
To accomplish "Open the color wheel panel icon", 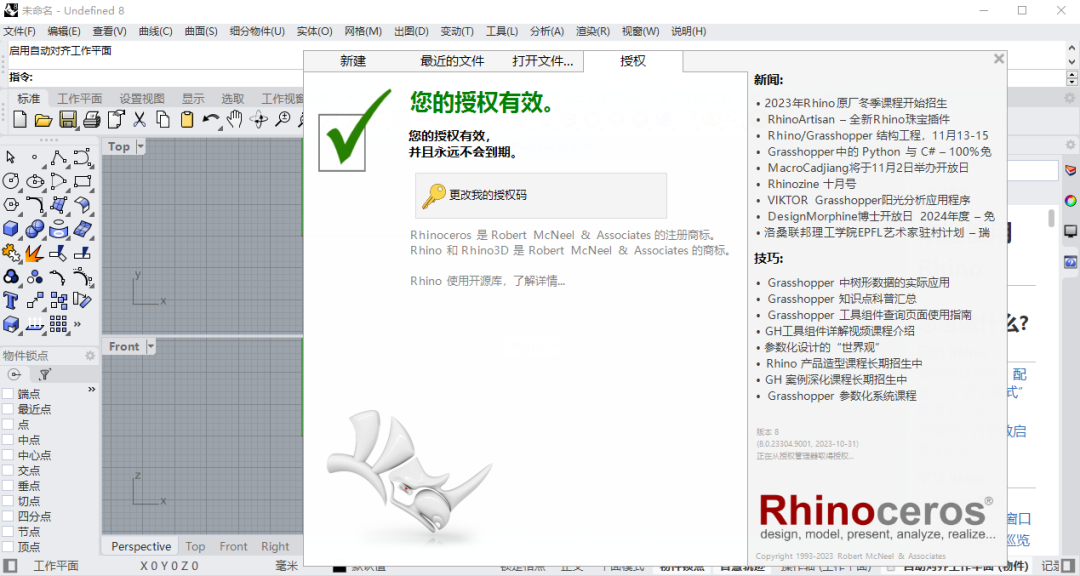I will [x=1070, y=200].
